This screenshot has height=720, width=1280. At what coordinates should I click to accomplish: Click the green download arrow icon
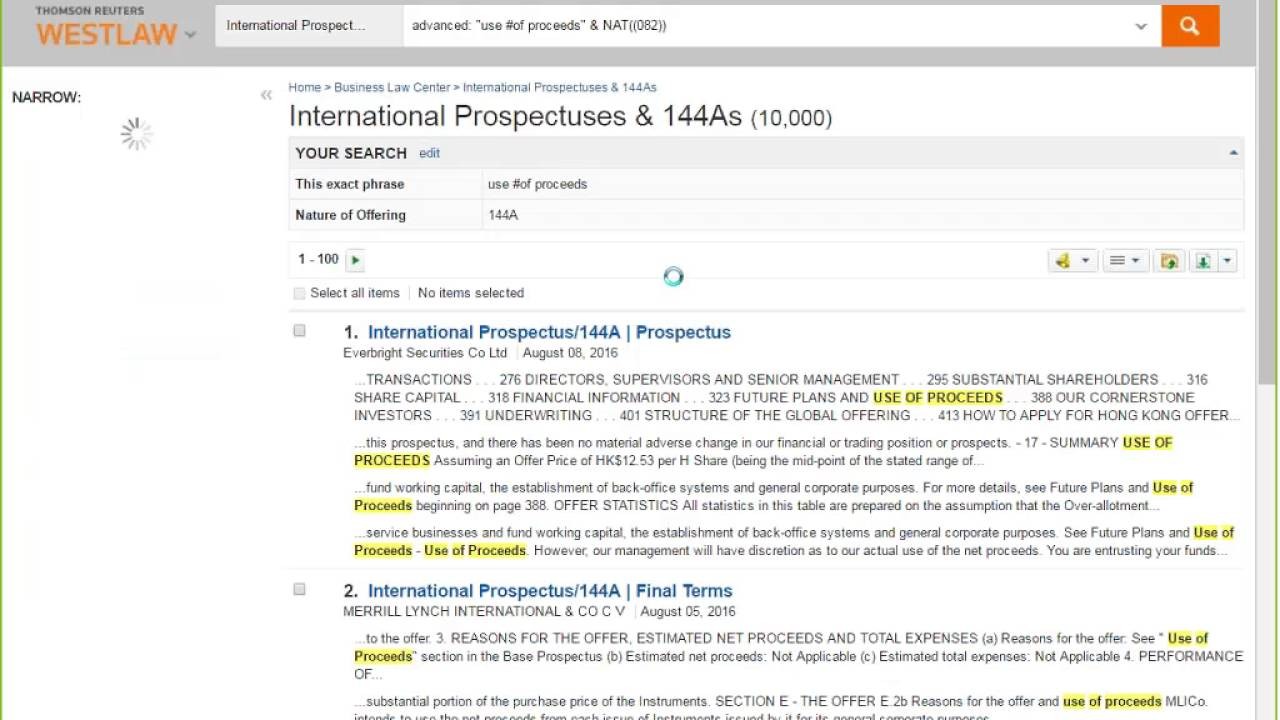click(x=1203, y=261)
